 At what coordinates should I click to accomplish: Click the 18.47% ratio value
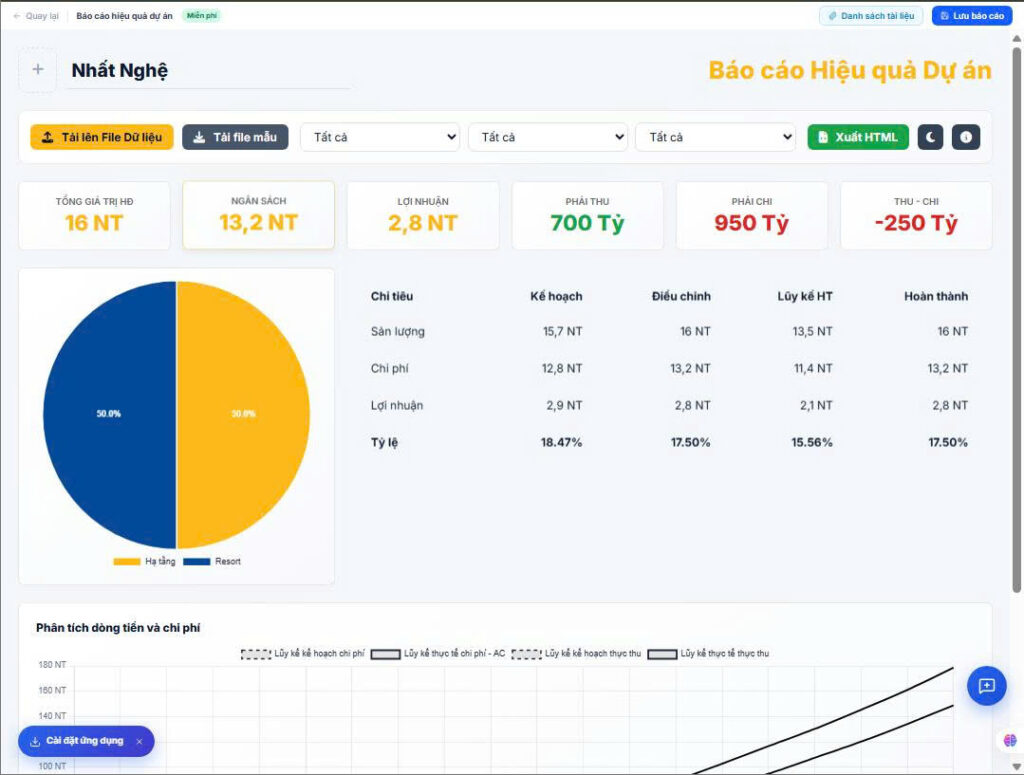(x=561, y=443)
